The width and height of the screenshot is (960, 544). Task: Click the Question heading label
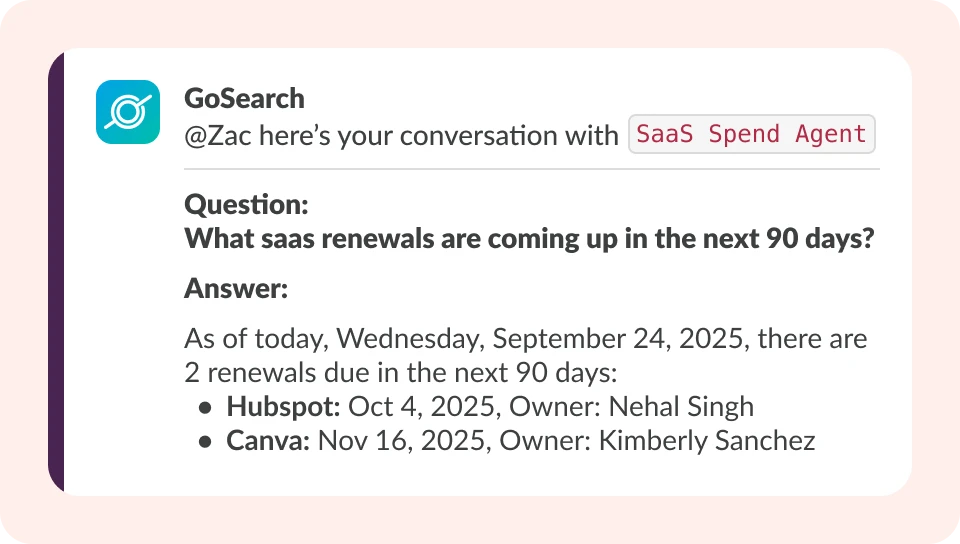(246, 205)
